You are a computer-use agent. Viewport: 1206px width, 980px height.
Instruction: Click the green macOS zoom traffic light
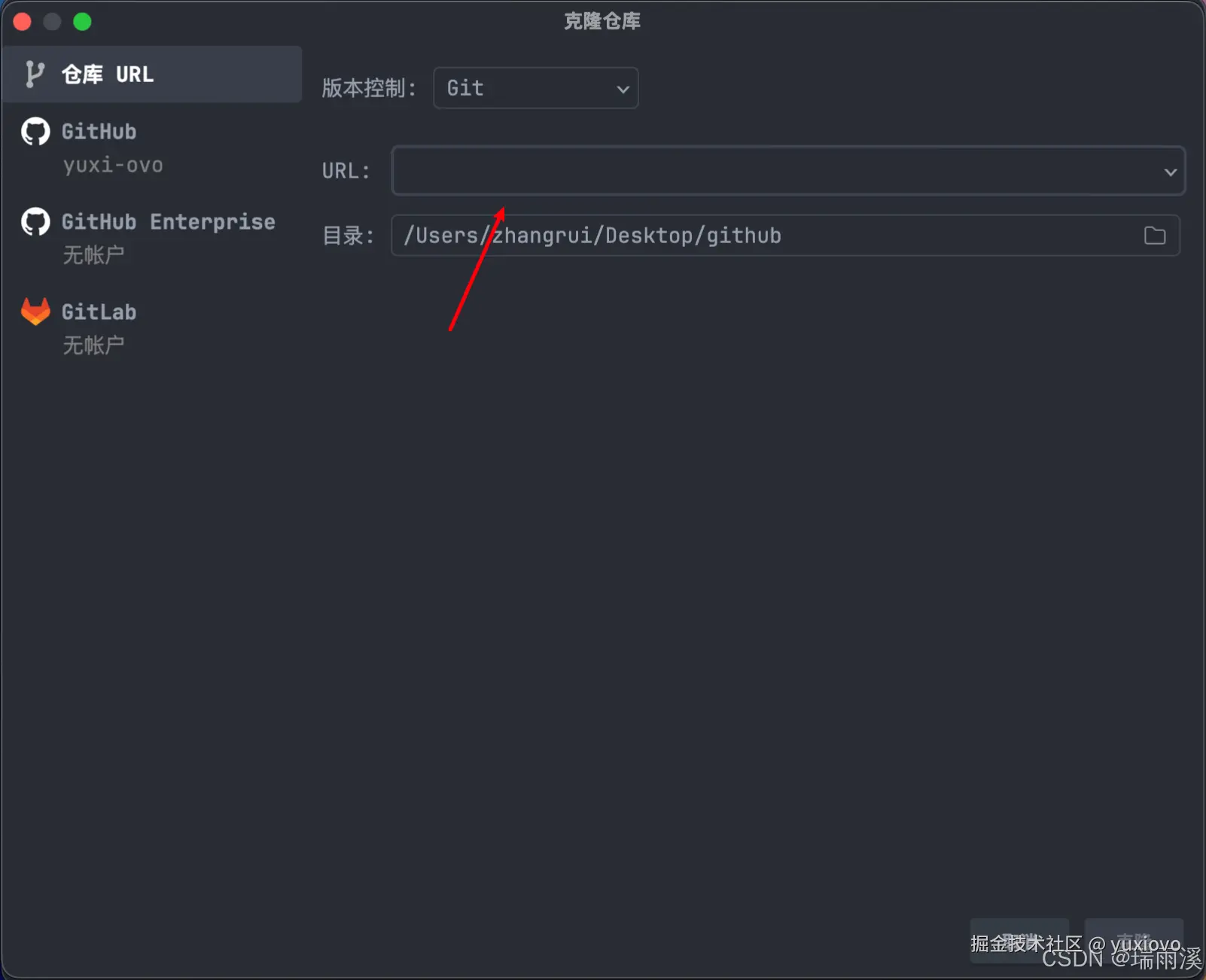coord(83,21)
